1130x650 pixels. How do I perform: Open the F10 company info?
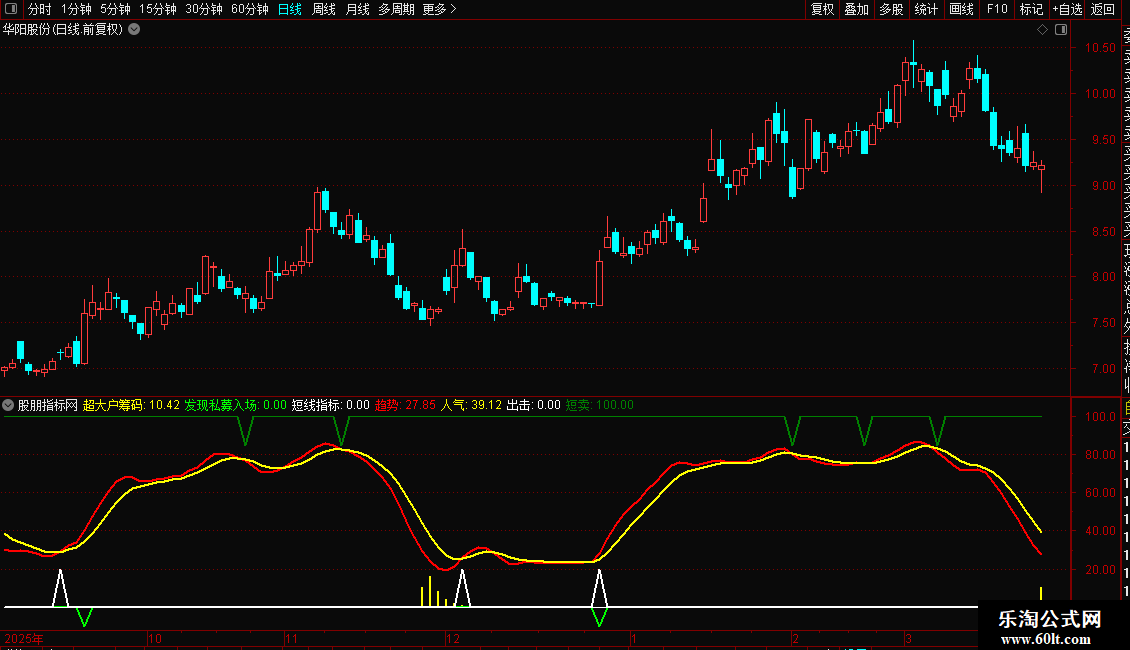pyautogui.click(x=997, y=9)
